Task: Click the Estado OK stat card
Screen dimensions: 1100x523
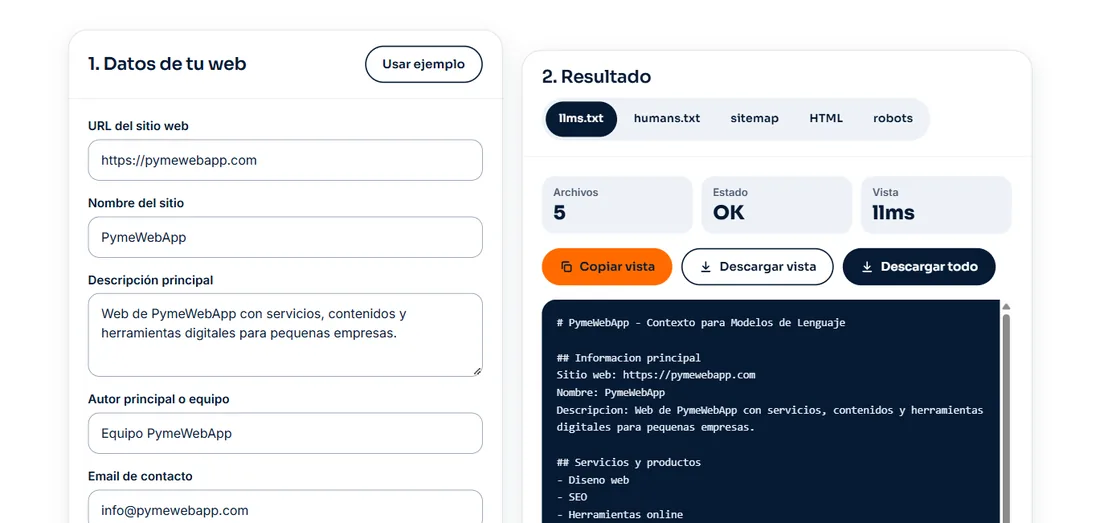Action: click(x=777, y=205)
